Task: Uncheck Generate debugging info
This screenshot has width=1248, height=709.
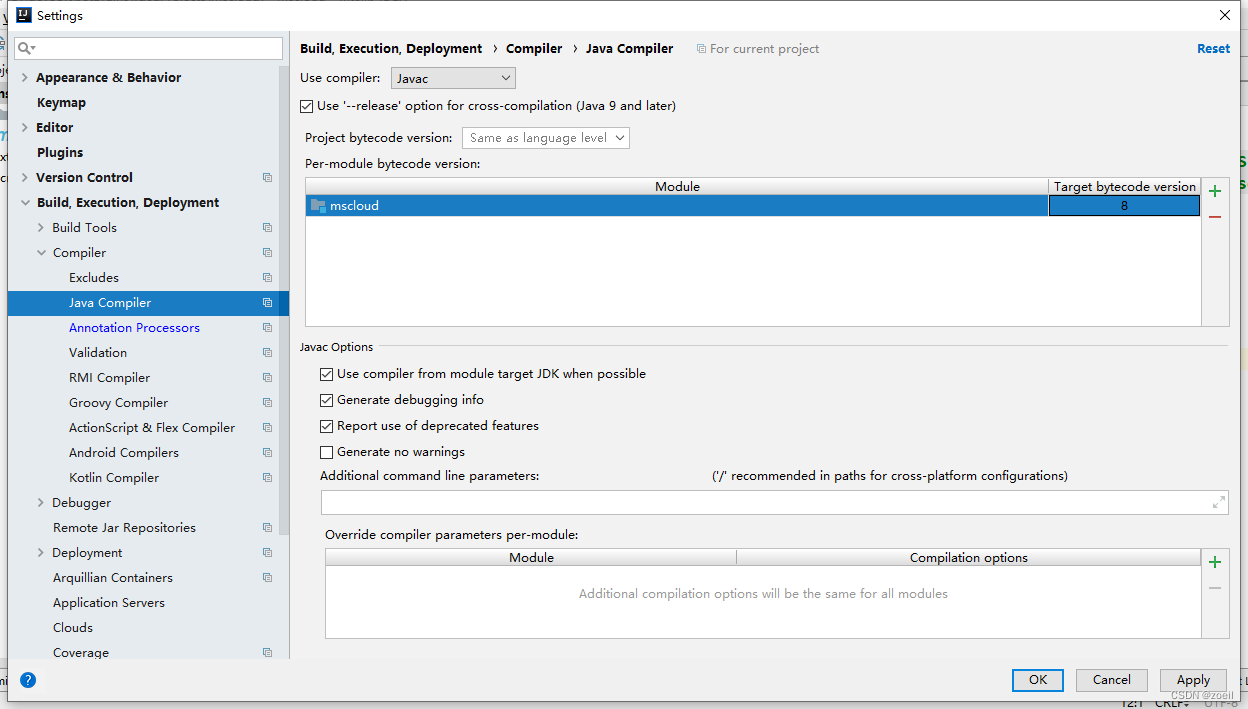Action: pos(326,400)
